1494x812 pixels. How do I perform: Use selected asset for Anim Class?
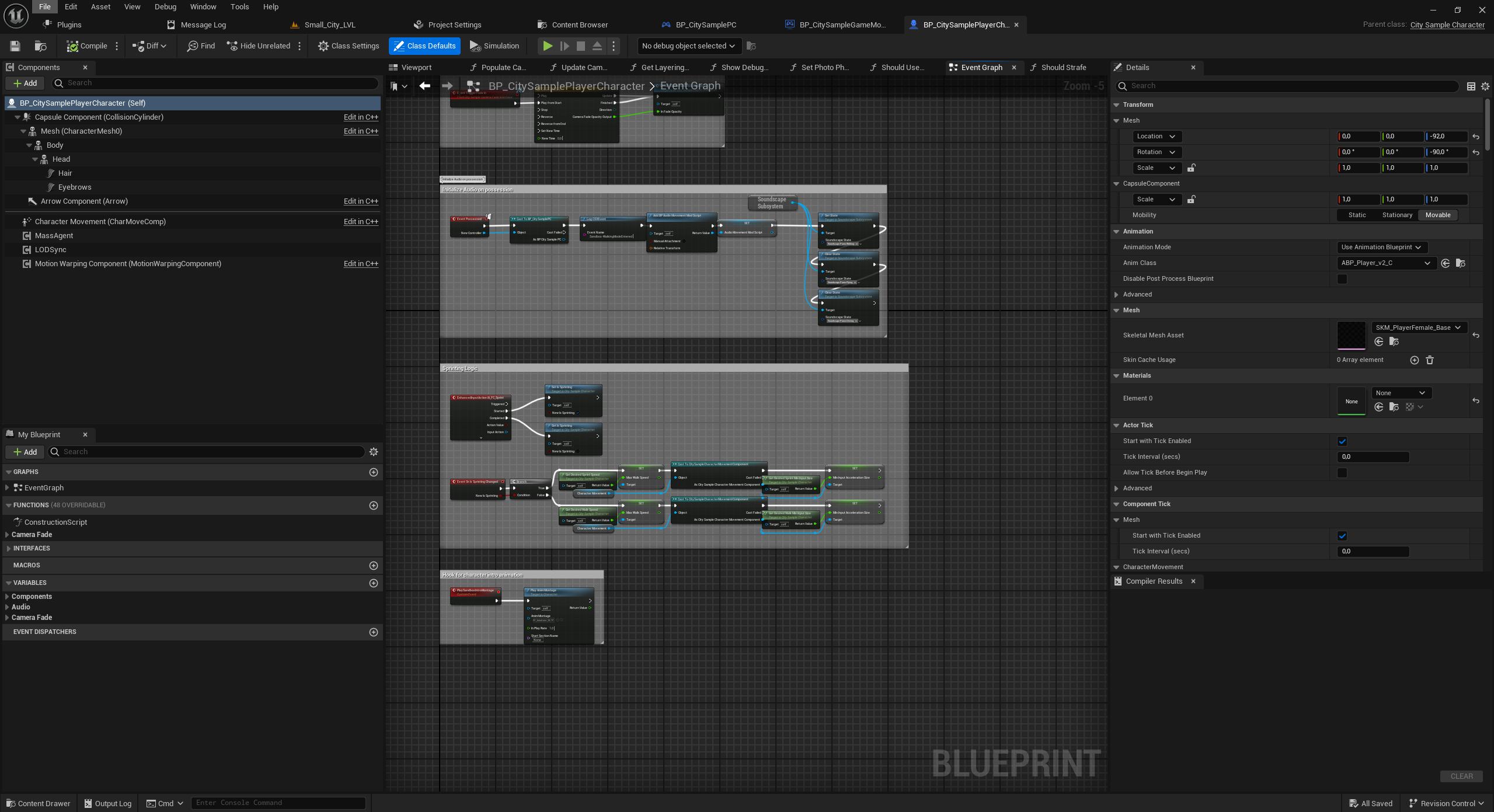[x=1446, y=263]
